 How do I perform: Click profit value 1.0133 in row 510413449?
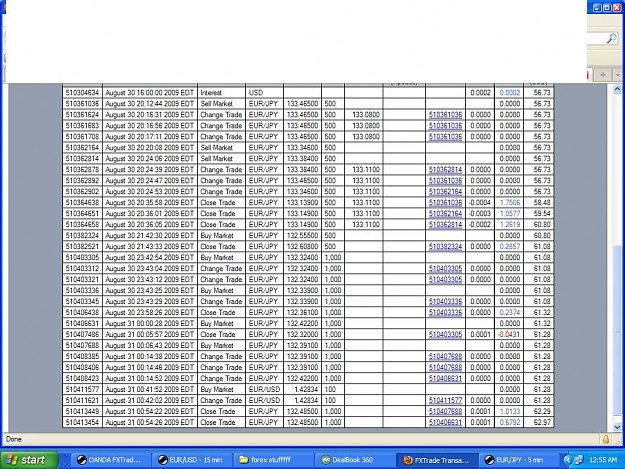tap(510, 412)
